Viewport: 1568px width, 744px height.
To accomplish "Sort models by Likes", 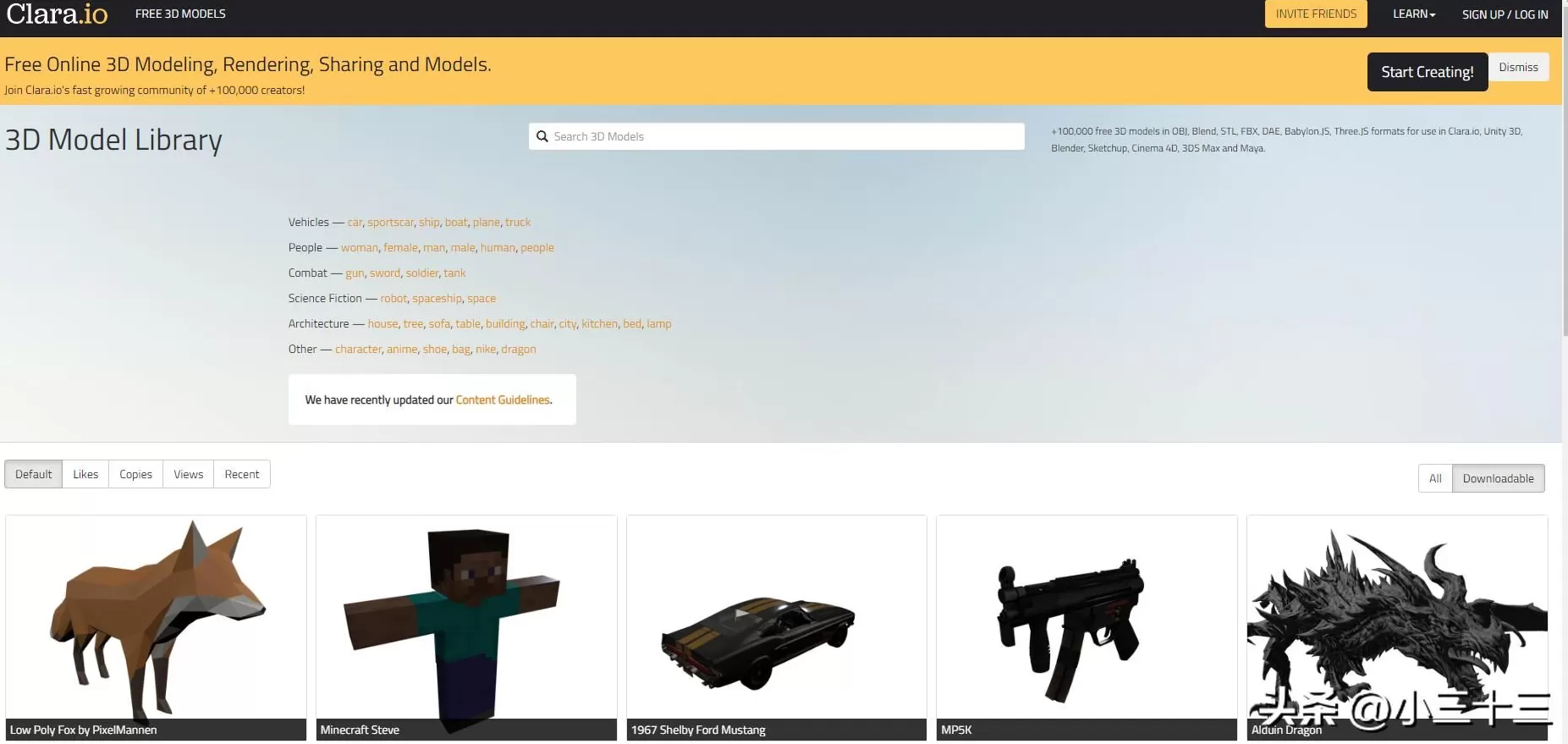I will pyautogui.click(x=85, y=474).
